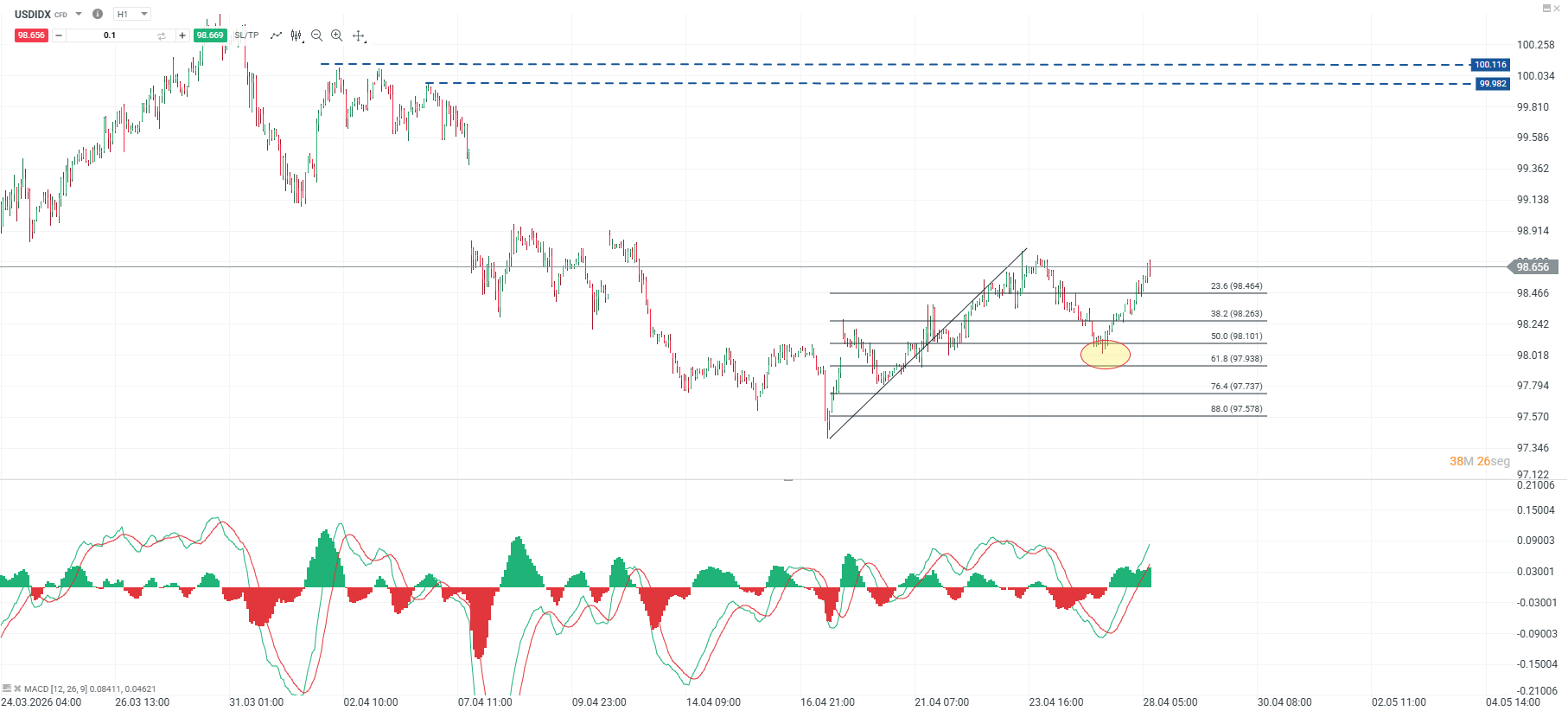Open MACD indicator settings icon
The height and width of the screenshot is (711, 1568).
click(x=7, y=689)
